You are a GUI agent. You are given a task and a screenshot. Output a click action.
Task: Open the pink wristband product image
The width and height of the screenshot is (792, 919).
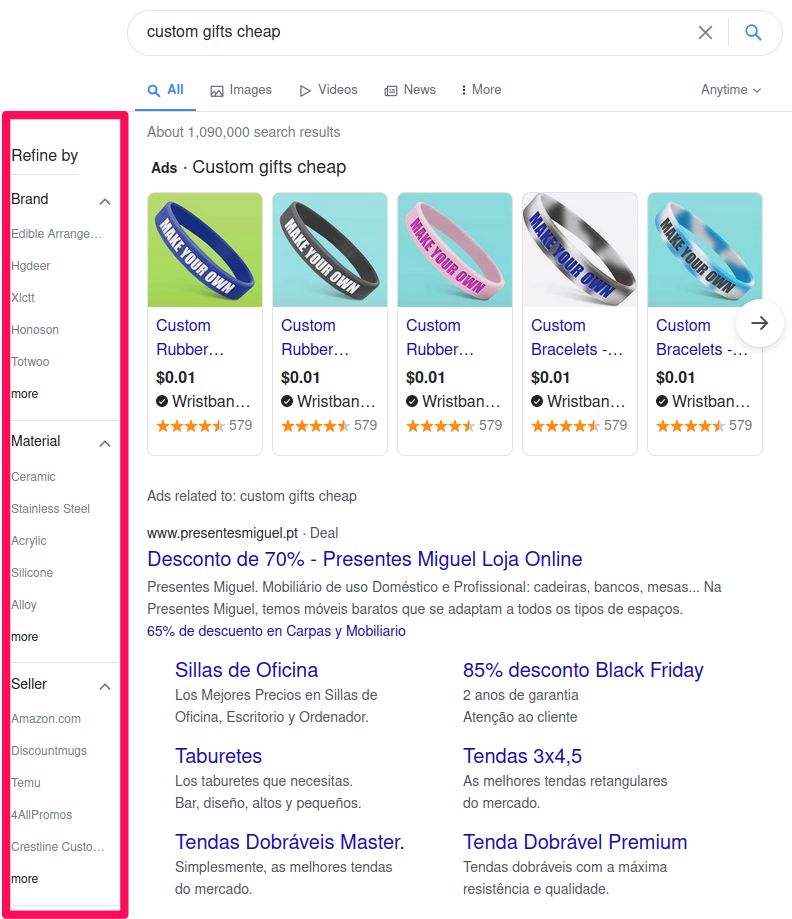point(455,250)
